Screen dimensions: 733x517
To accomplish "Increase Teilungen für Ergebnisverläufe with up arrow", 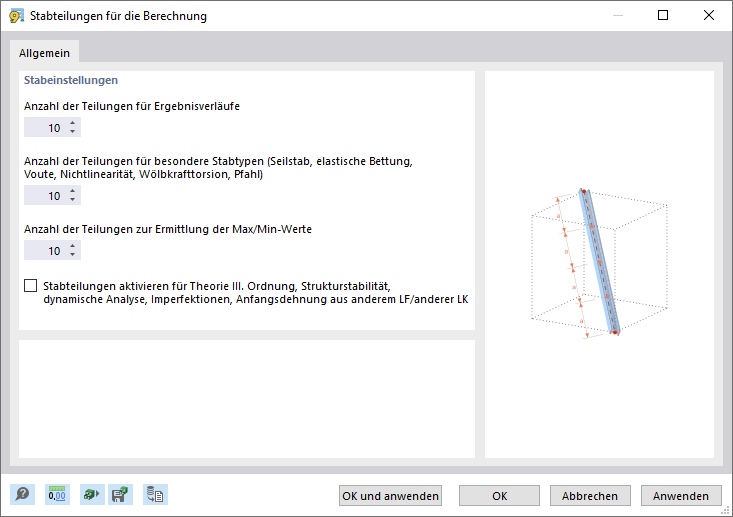I will pos(72,123).
